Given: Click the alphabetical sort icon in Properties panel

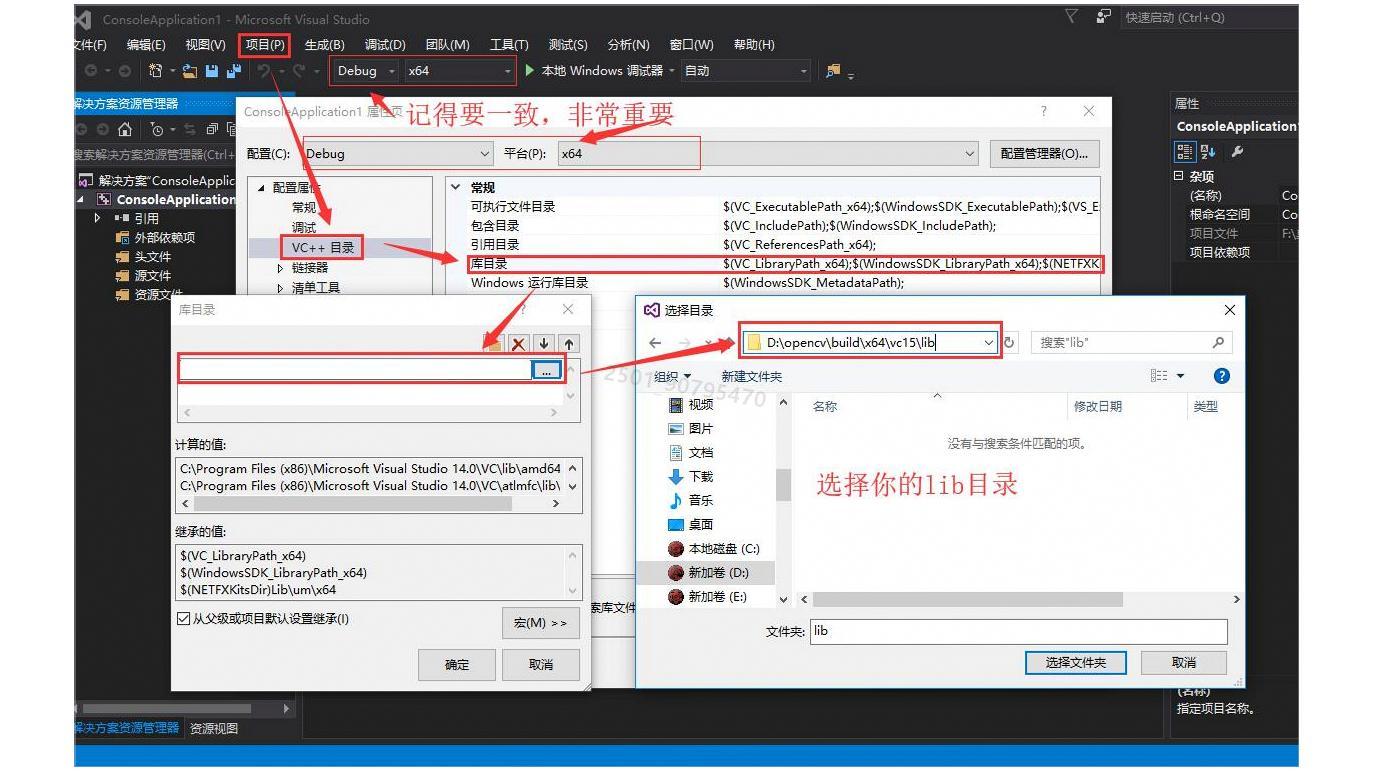Looking at the screenshot, I should (x=1209, y=152).
